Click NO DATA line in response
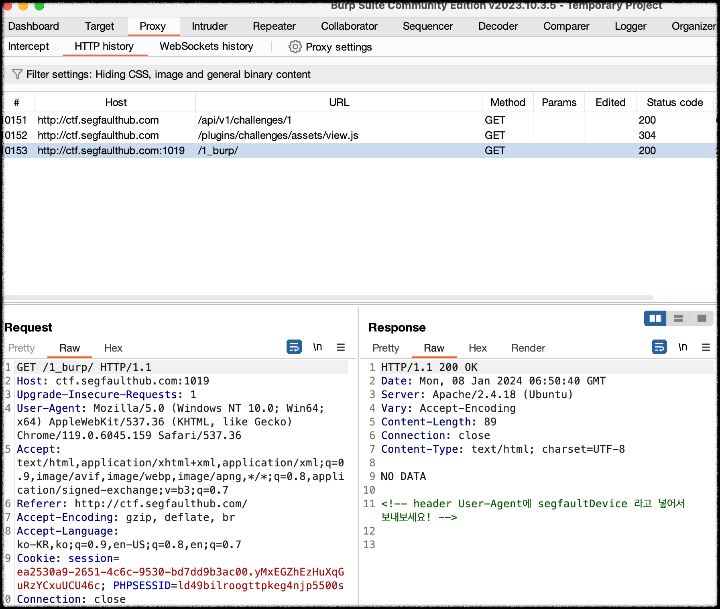The height and width of the screenshot is (609, 720). coord(403,476)
